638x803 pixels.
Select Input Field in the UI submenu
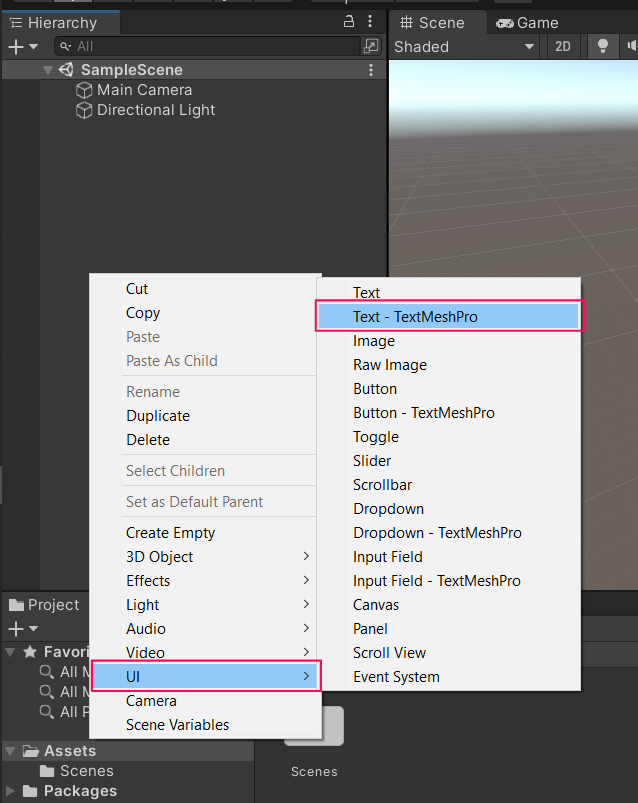(x=449, y=557)
